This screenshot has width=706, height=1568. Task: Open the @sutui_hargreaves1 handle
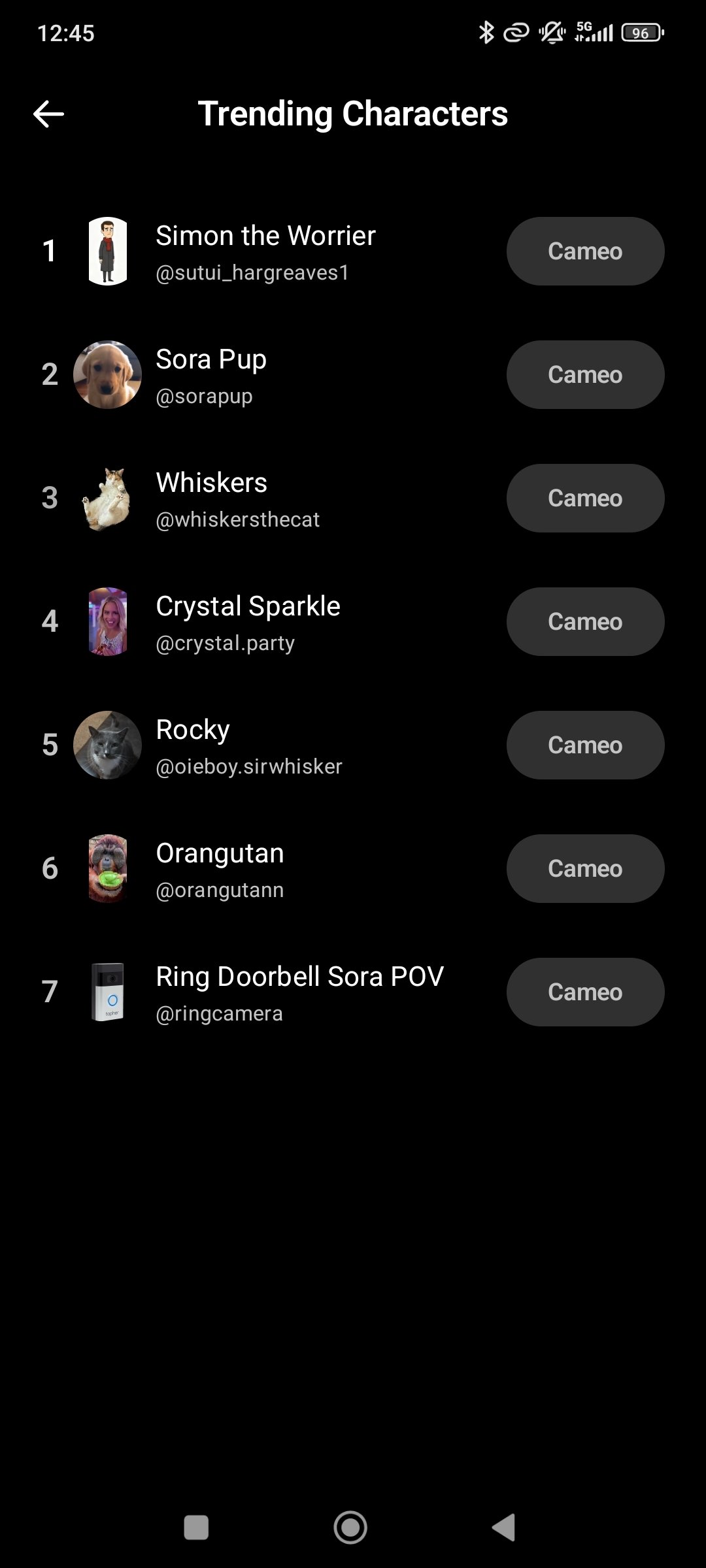[252, 272]
